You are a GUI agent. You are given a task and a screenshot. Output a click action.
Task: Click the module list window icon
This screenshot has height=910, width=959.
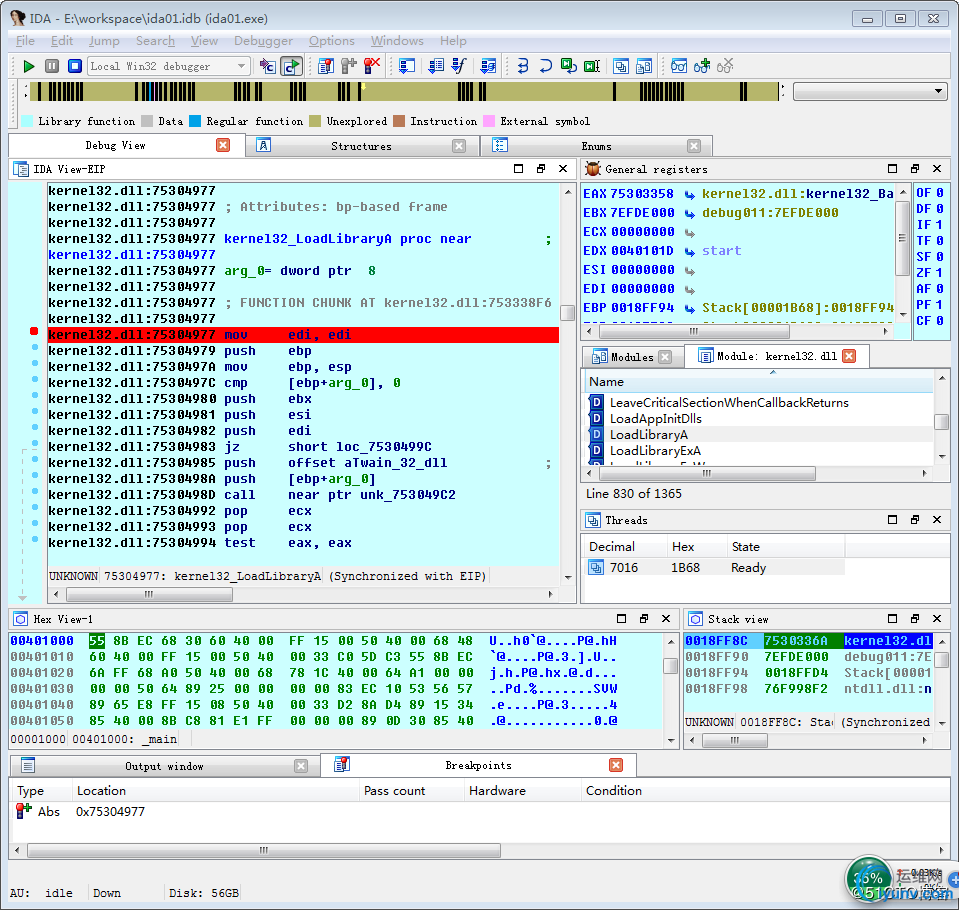[x=643, y=66]
